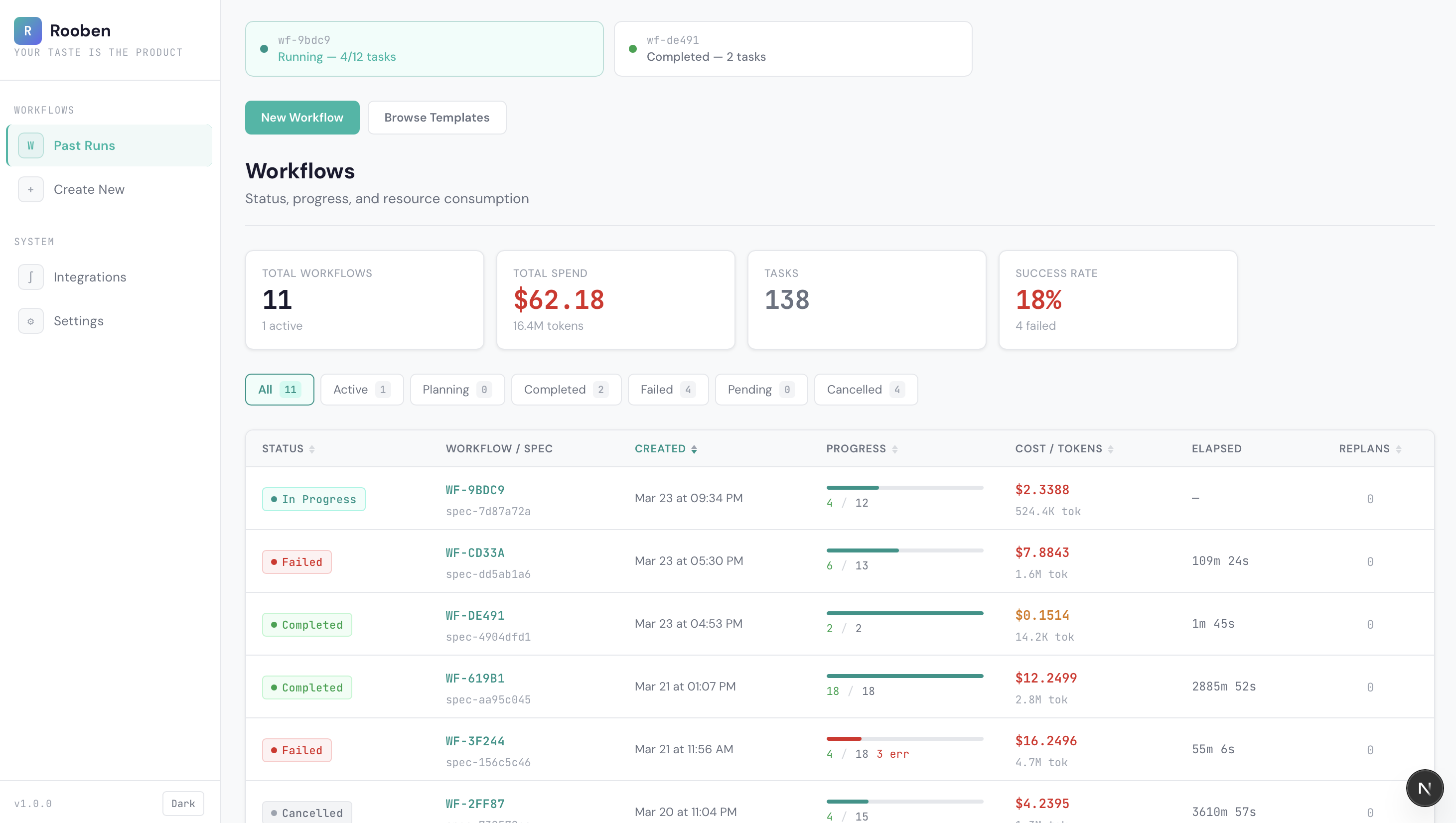
Task: Toggle Dark theme mode
Action: [x=183, y=803]
